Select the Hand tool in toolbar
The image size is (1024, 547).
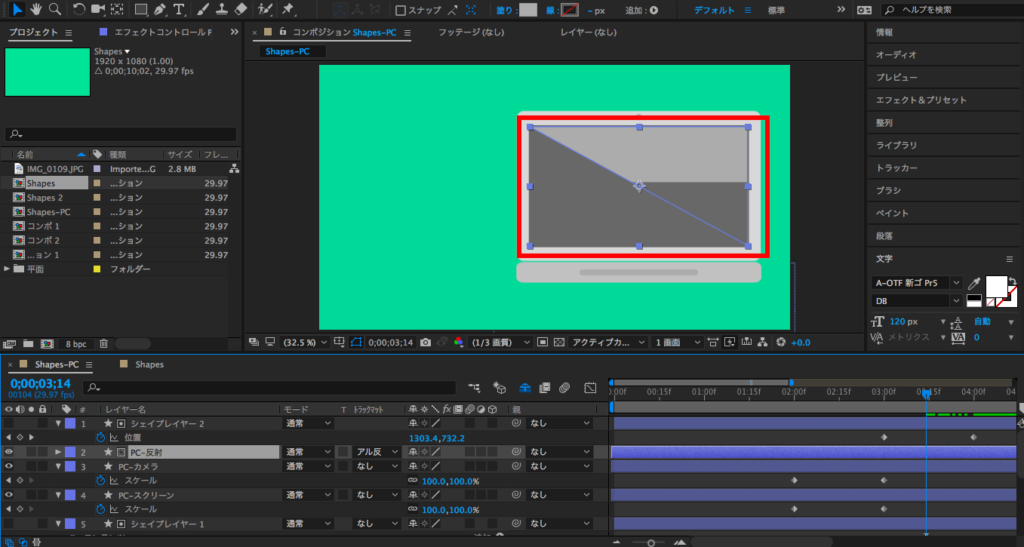(35, 10)
